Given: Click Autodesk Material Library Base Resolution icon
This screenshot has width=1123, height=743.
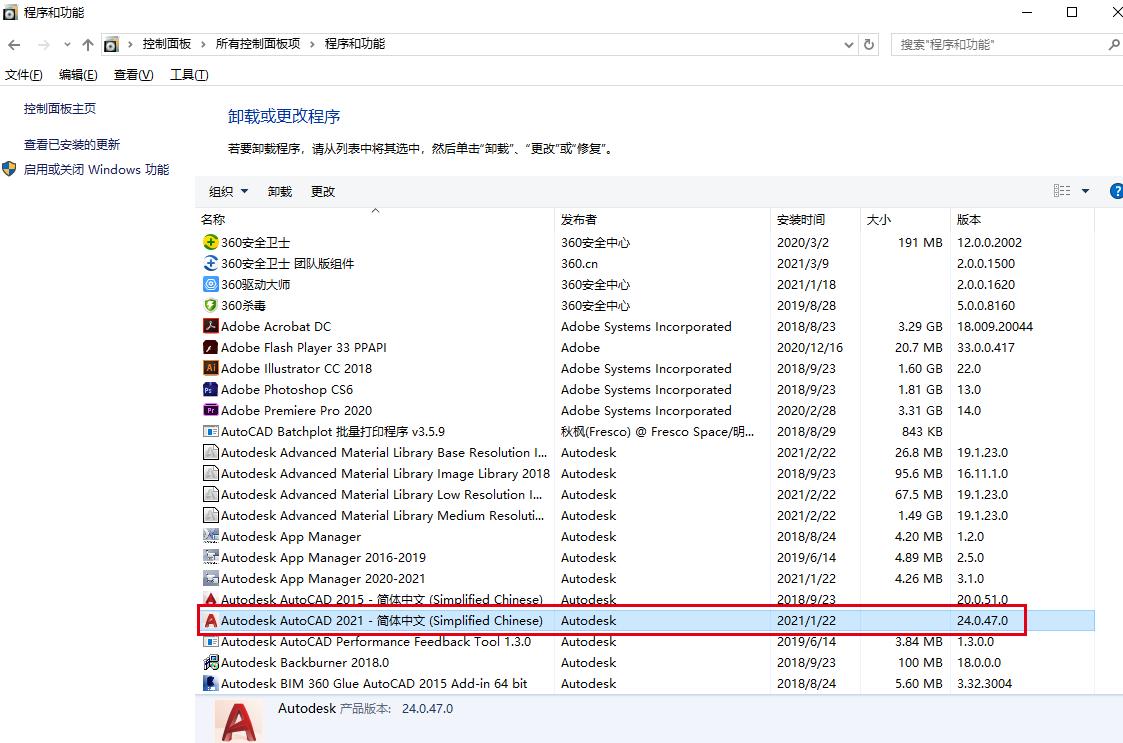Looking at the screenshot, I should (x=211, y=452).
